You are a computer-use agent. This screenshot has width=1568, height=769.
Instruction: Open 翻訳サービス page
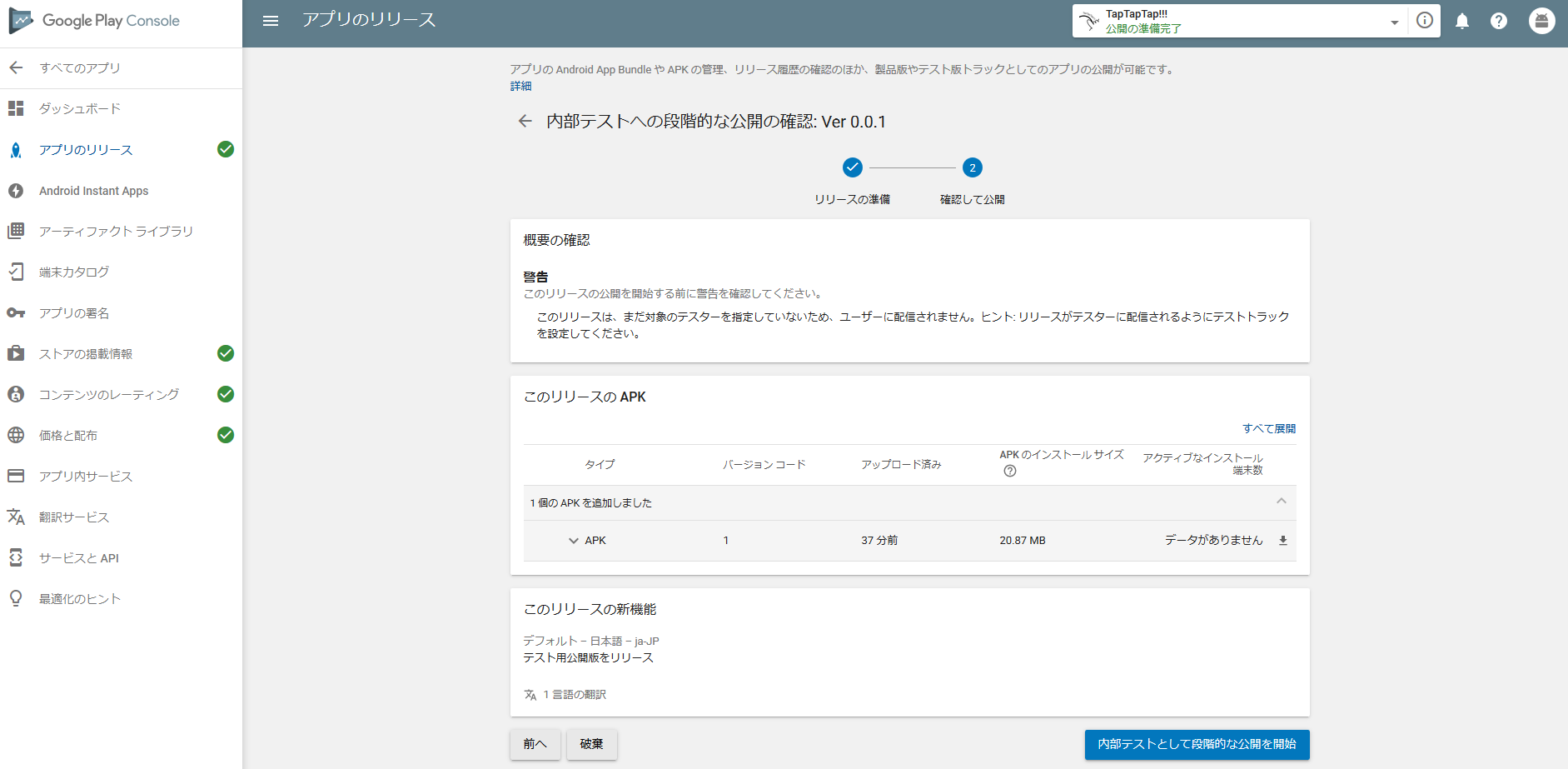click(x=74, y=517)
